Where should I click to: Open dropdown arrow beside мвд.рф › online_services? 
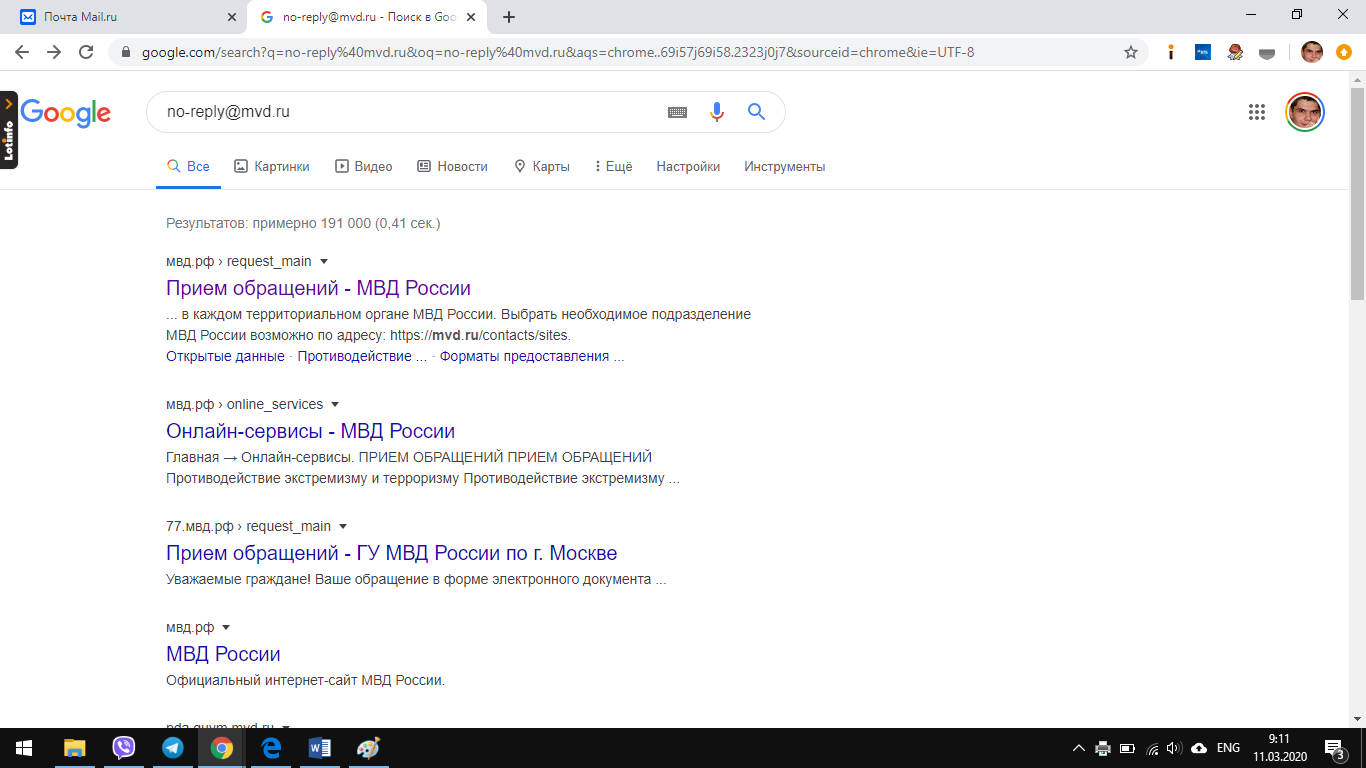pyautogui.click(x=335, y=405)
